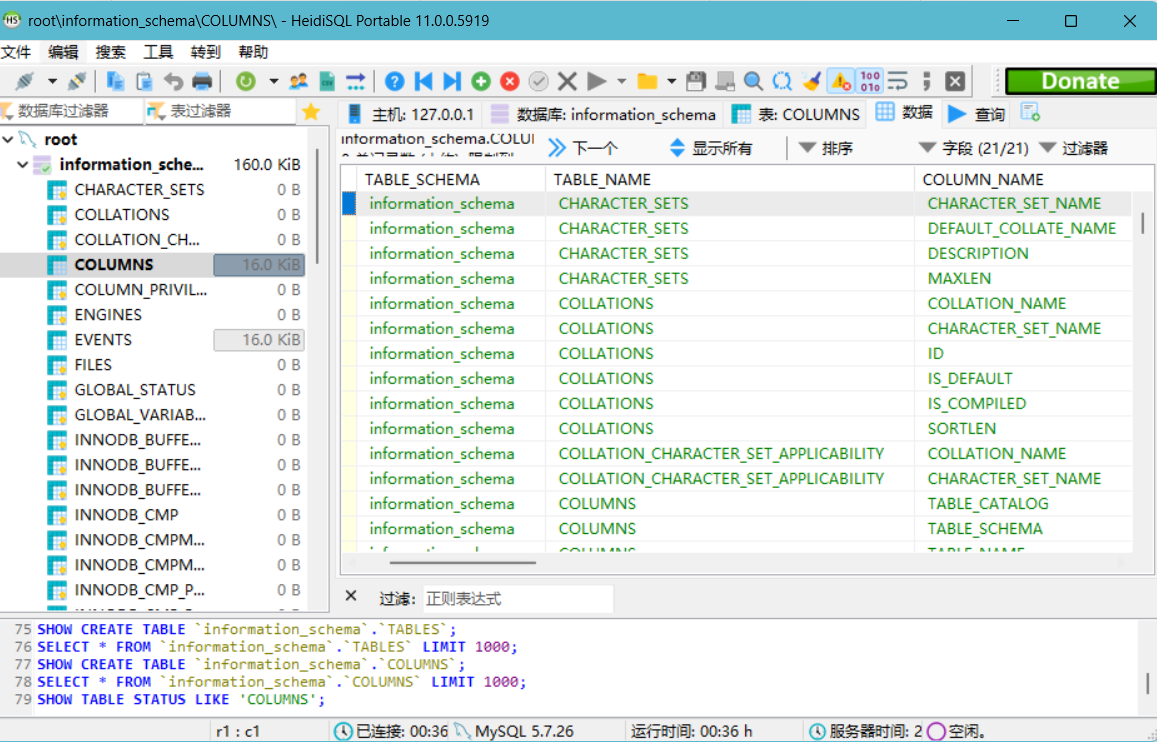Toggle the binary 100/010 display icon
The image size is (1157, 742).
[870, 80]
